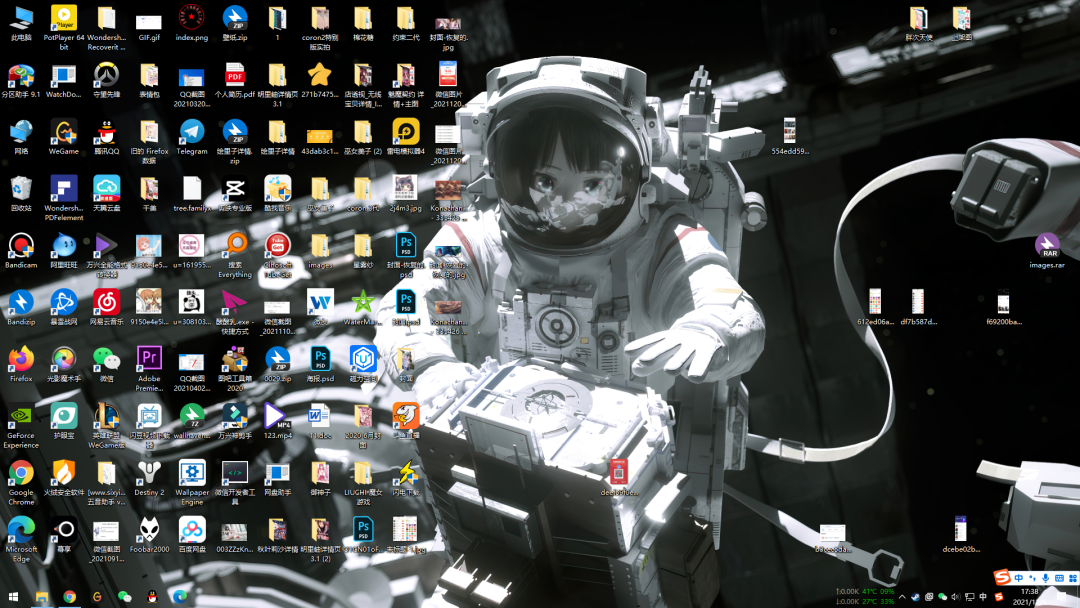This screenshot has height=608, width=1080.
Task: Open QQ penguin on the taskbar
Action: (152, 596)
